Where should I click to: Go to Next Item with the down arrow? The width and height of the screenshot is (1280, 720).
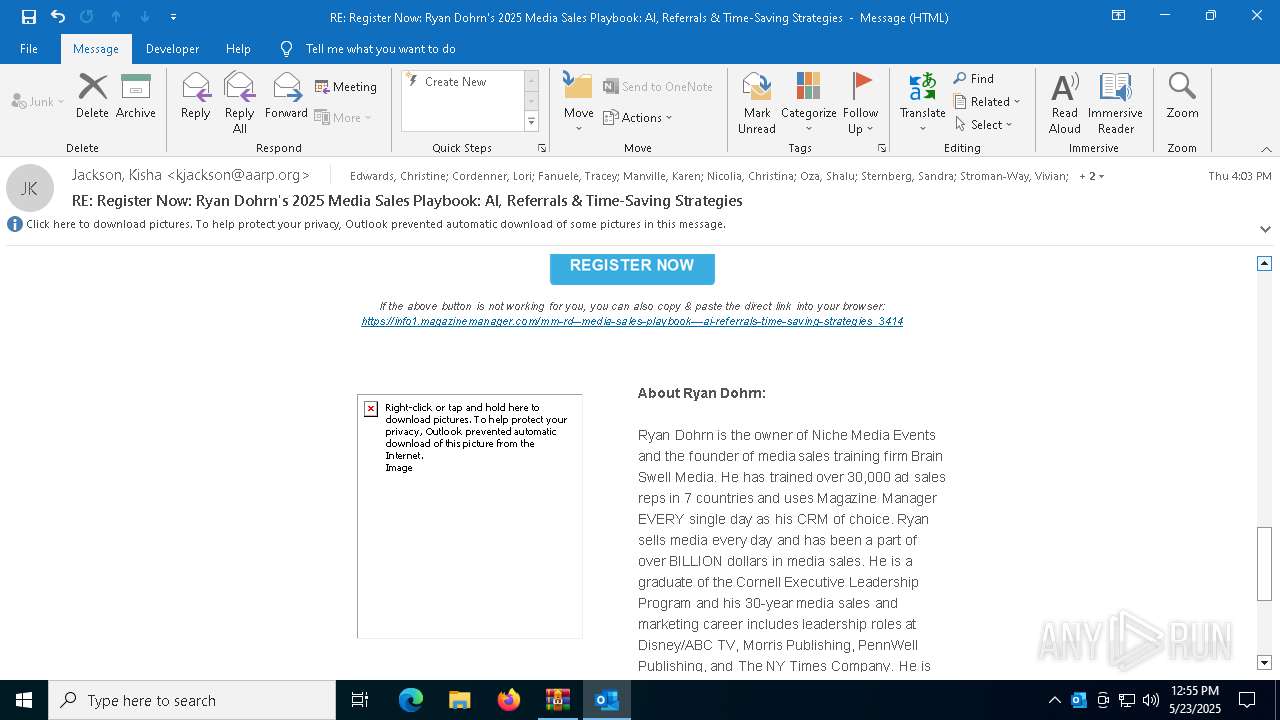[x=144, y=17]
